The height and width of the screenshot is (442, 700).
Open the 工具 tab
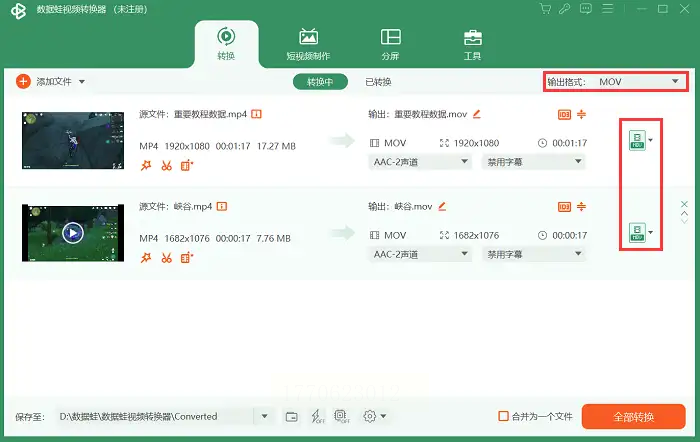tap(473, 44)
